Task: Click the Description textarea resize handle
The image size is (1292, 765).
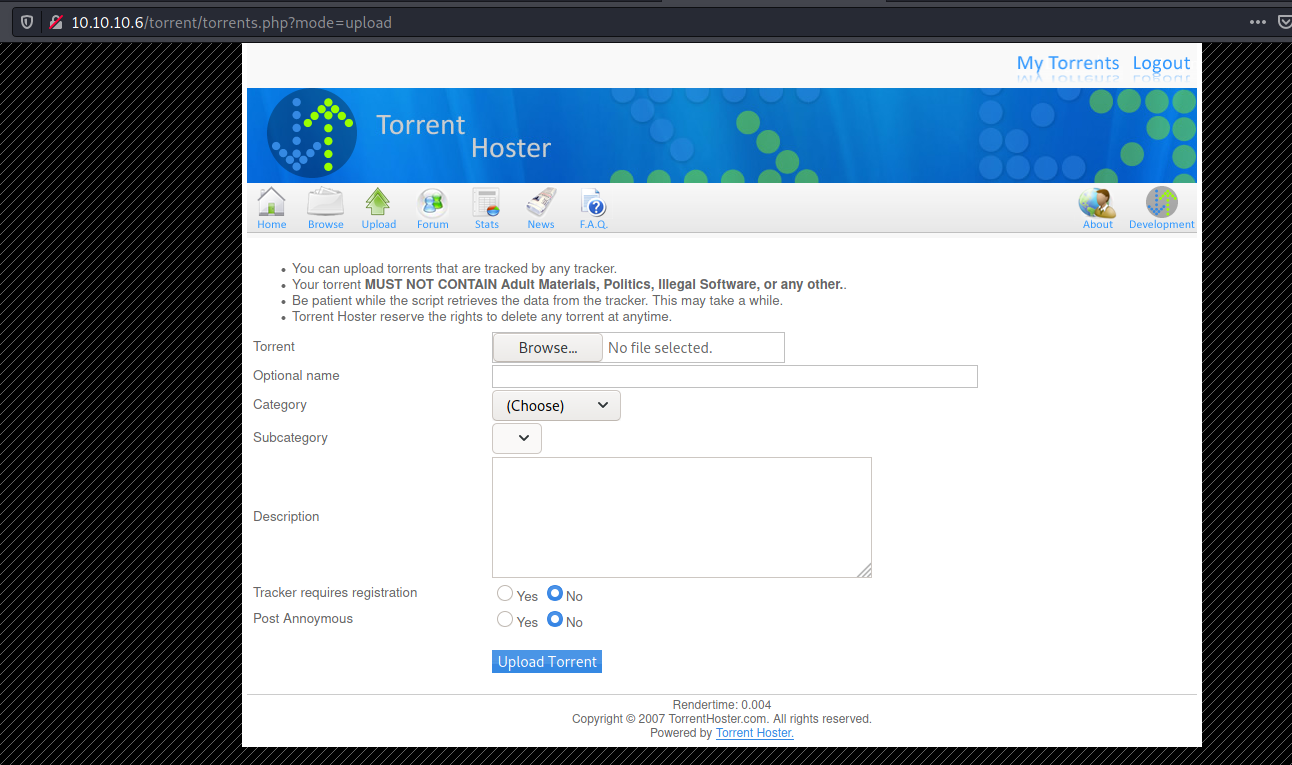Action: (x=864, y=570)
